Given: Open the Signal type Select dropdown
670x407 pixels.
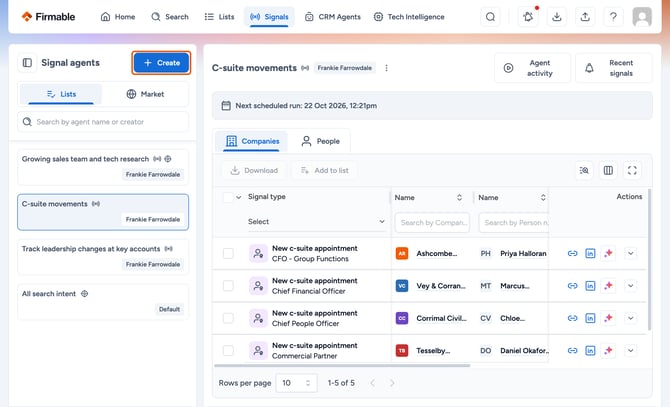Looking at the screenshot, I should [316, 222].
